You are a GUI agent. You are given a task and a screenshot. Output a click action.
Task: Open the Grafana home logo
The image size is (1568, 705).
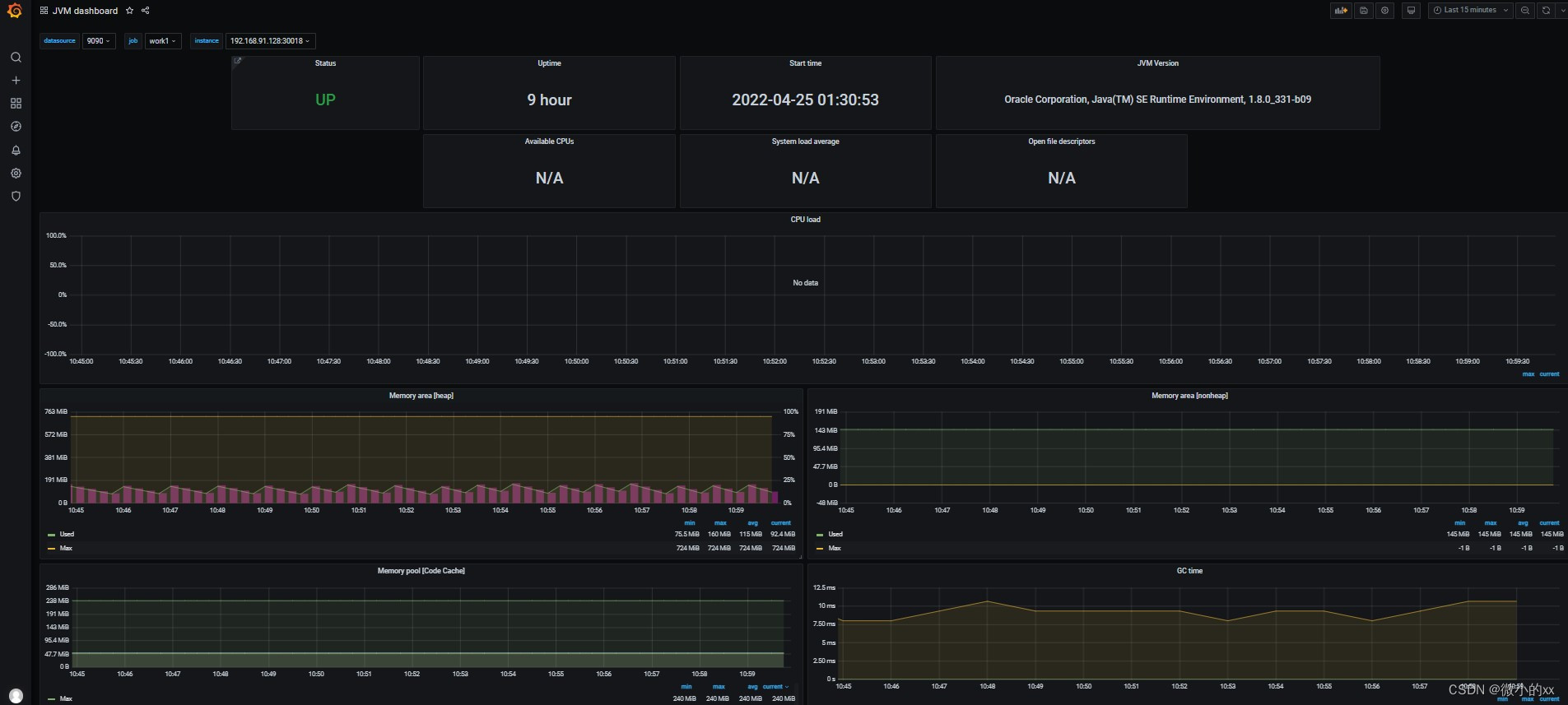click(x=15, y=11)
